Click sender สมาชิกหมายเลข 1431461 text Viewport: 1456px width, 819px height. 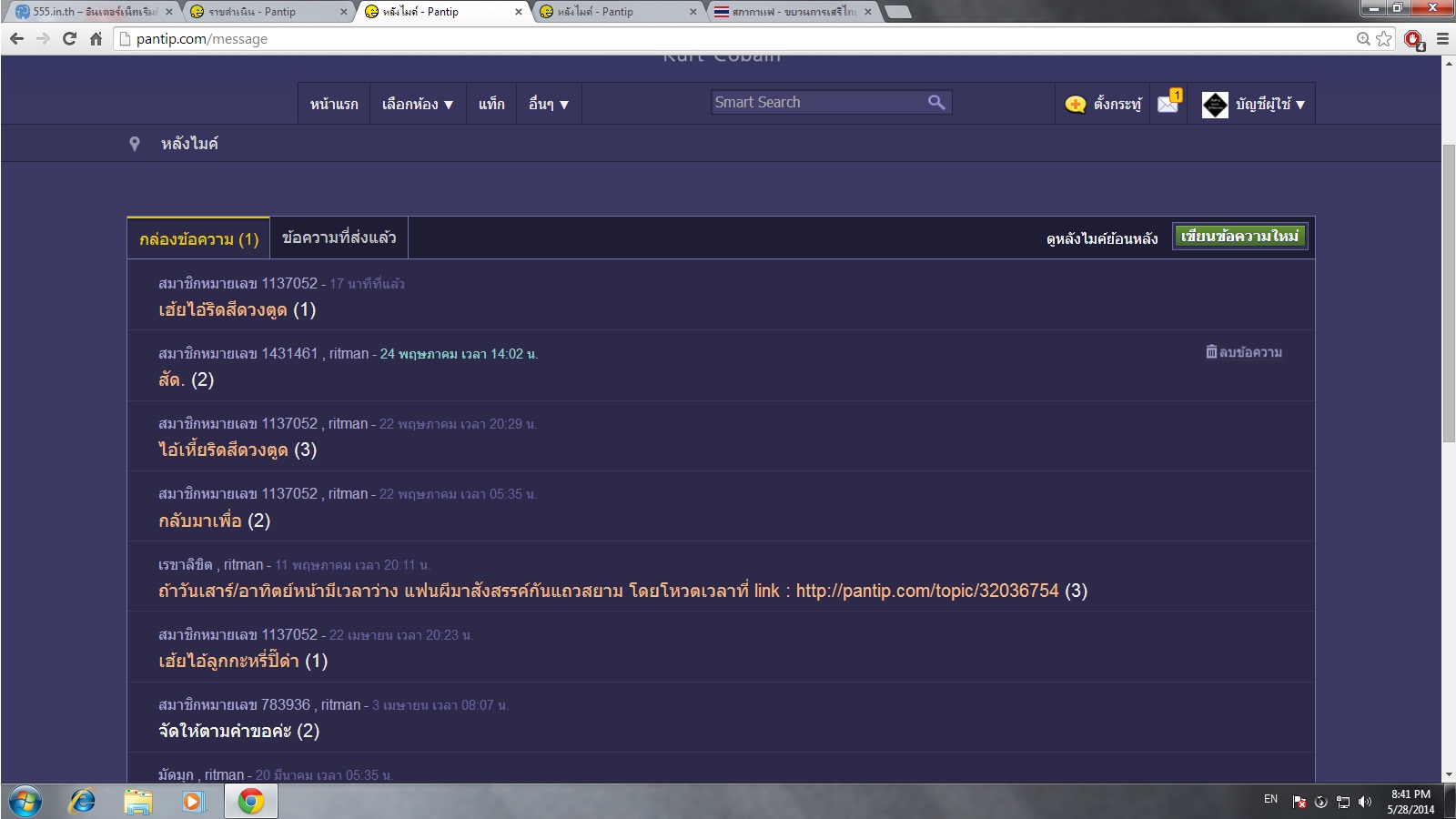[238, 353]
